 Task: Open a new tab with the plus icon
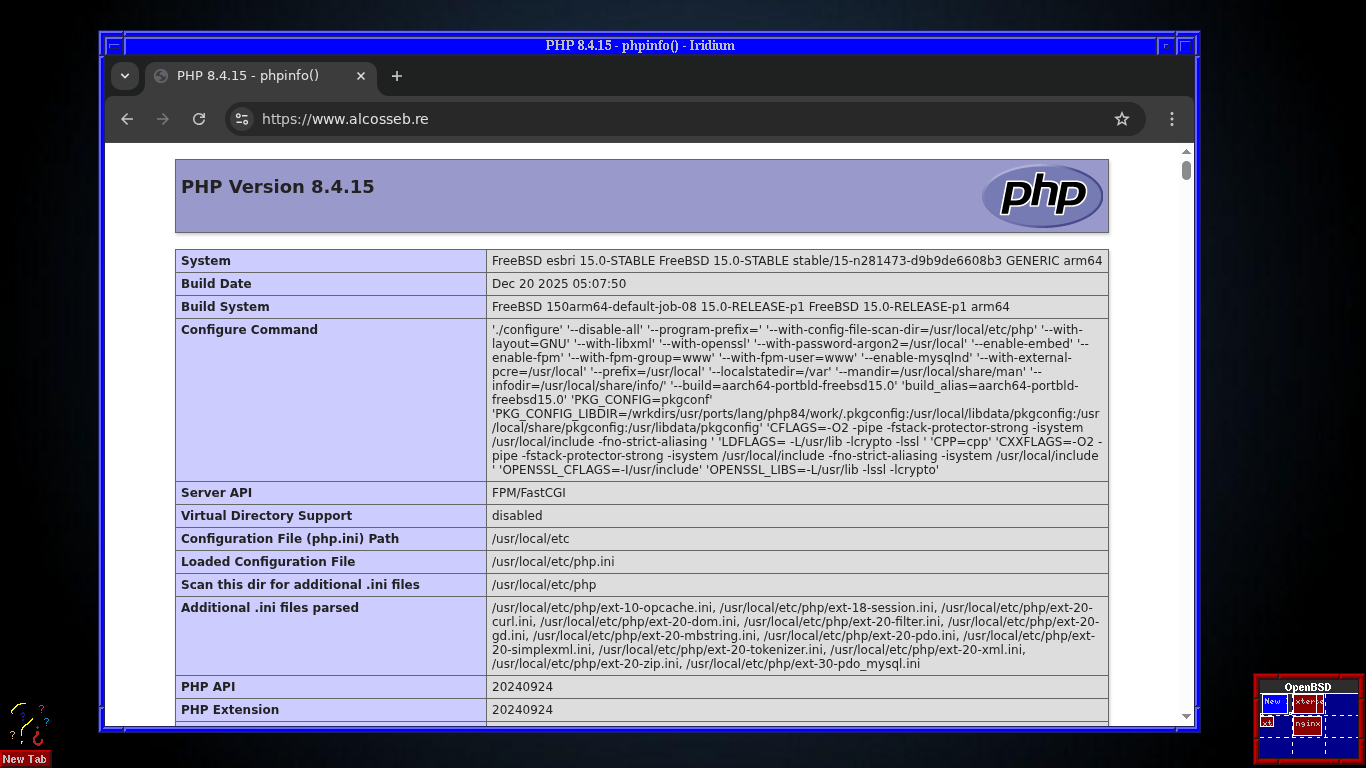click(397, 76)
